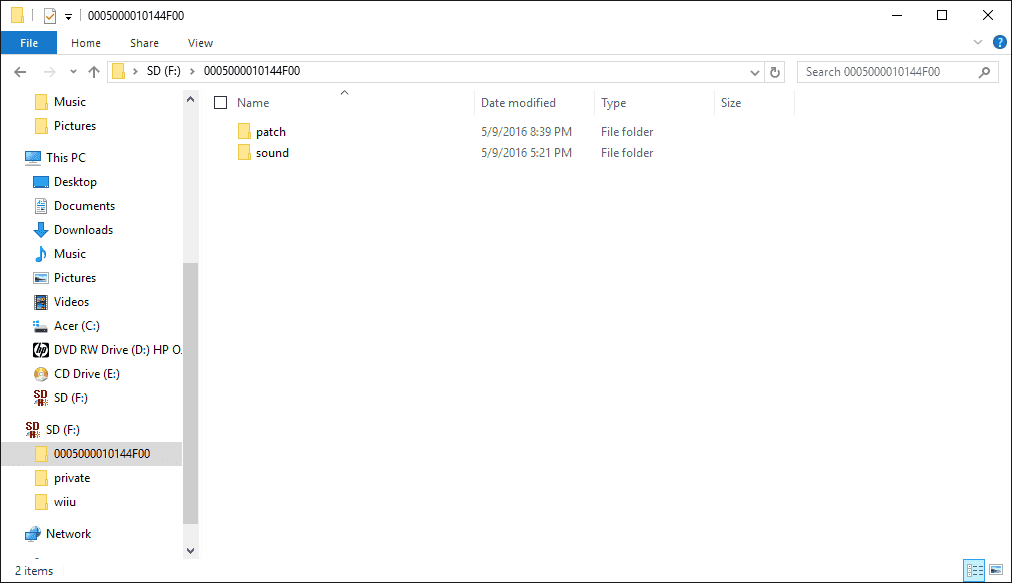Expand chevron before SD (F:) in path
This screenshot has width=1012, height=583.
135,71
